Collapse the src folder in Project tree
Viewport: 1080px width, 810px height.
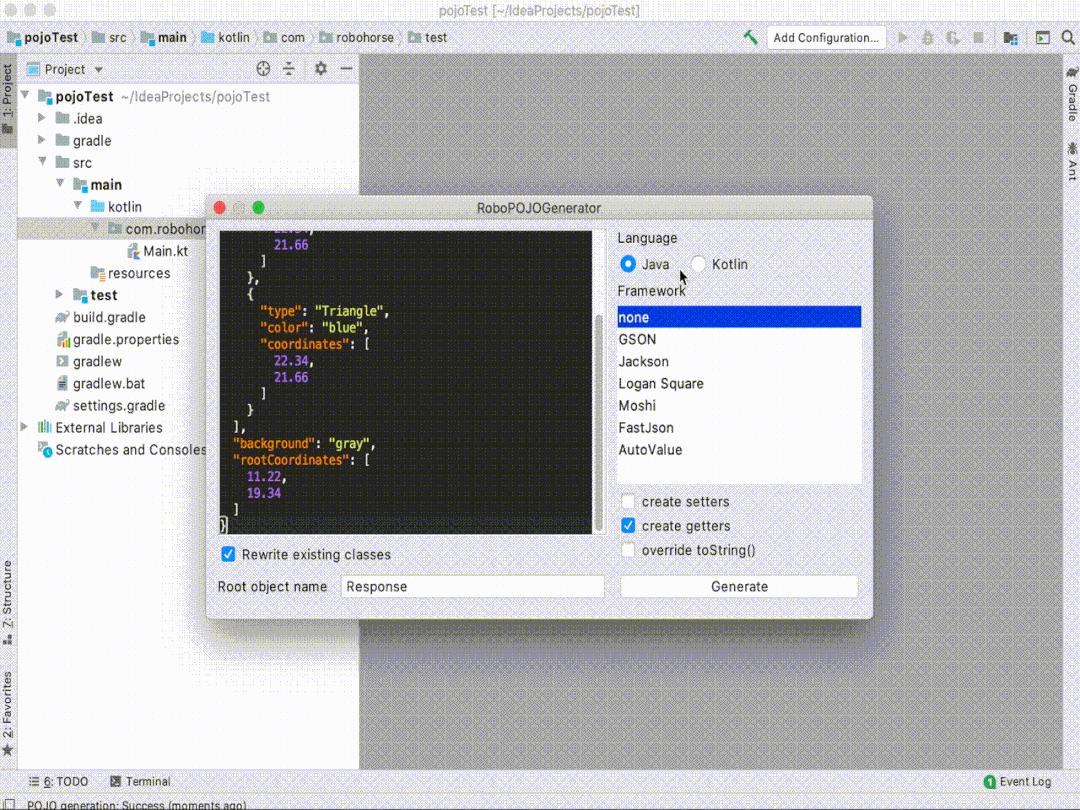(x=42, y=162)
